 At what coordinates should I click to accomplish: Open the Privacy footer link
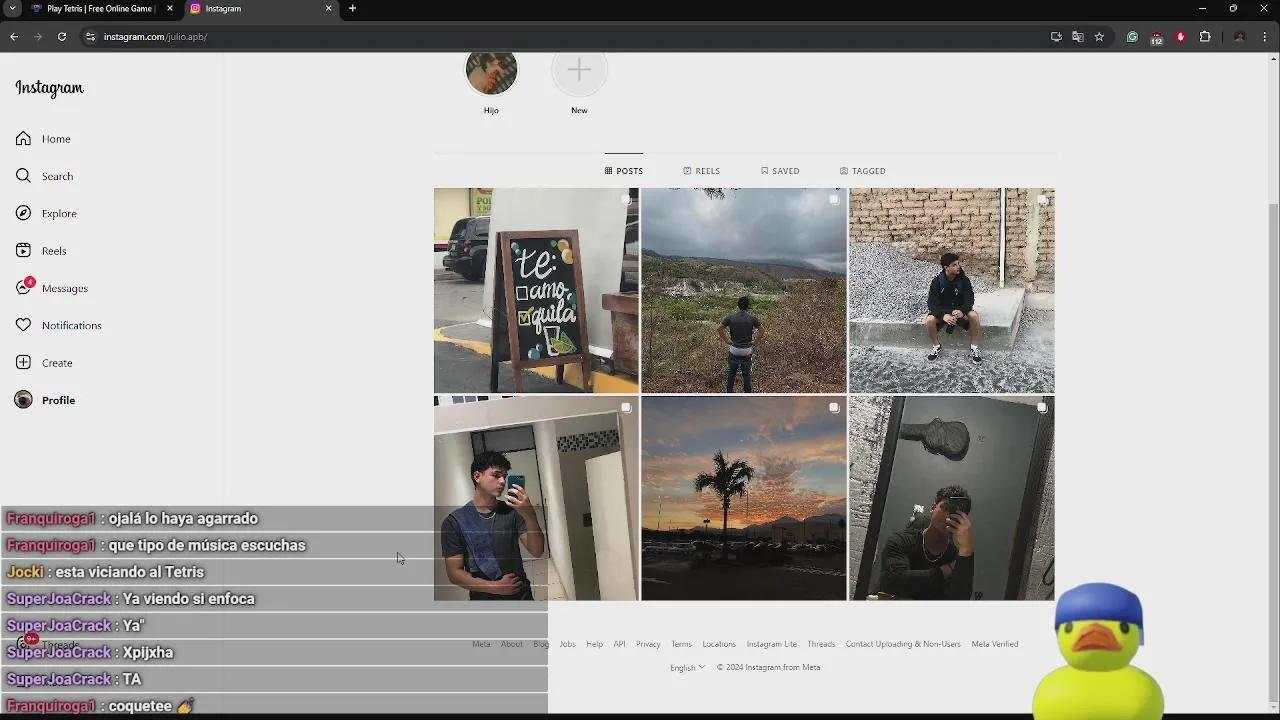[648, 644]
